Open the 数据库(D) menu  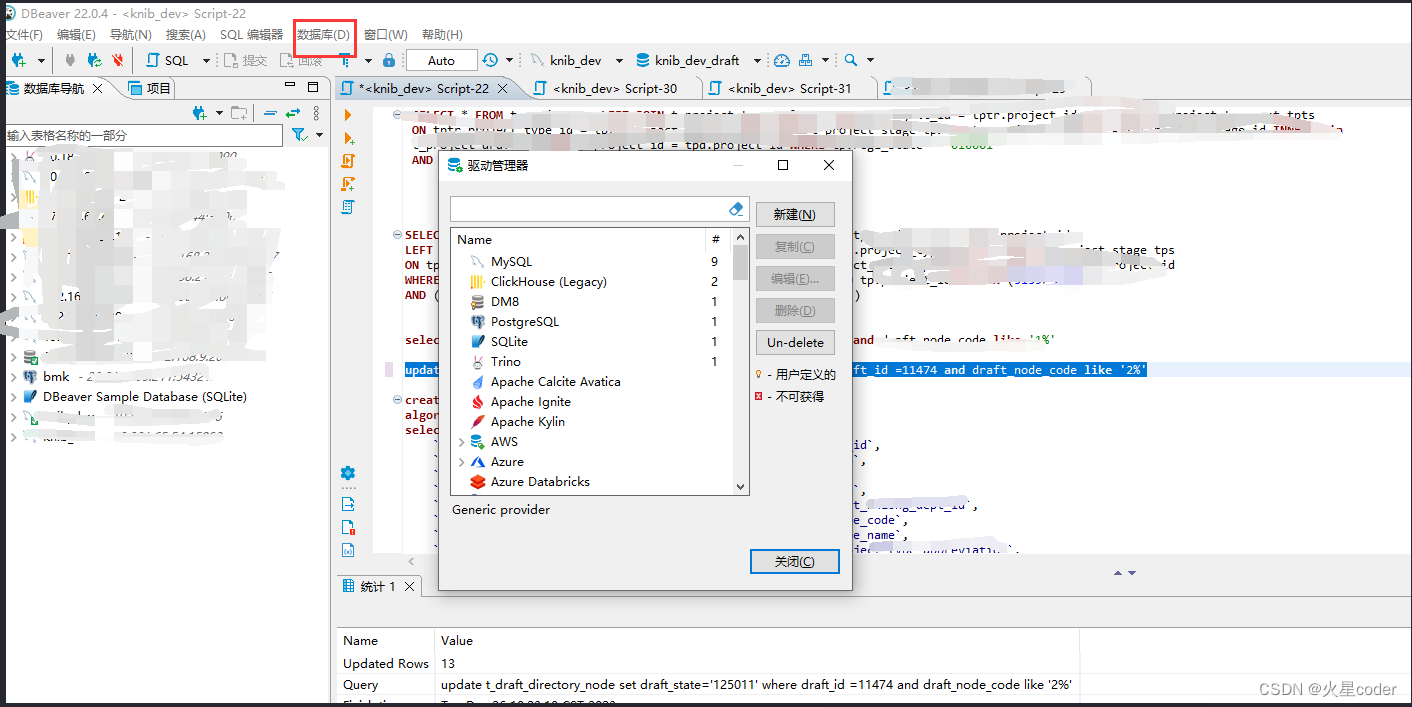(x=323, y=35)
